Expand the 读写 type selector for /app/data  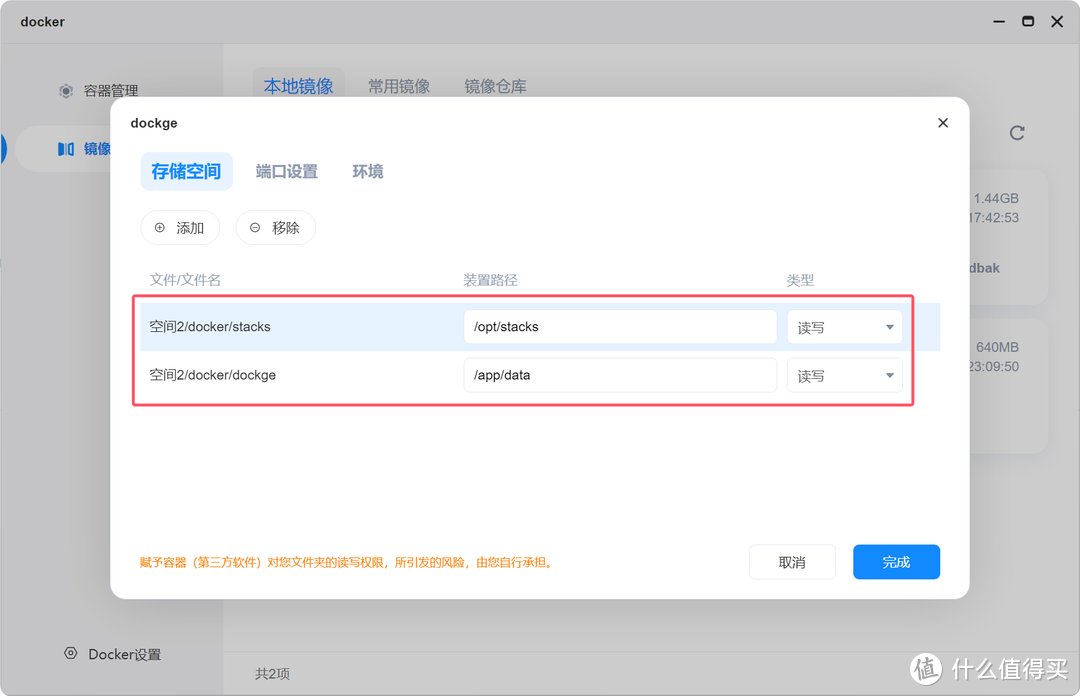844,375
